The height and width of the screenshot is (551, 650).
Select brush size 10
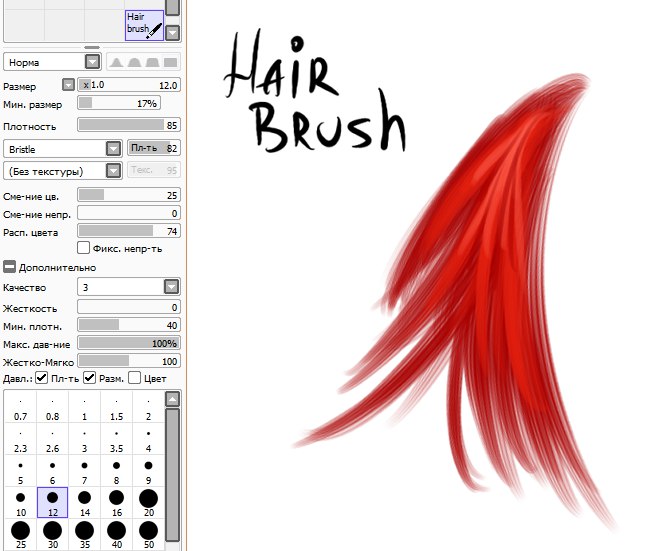click(x=20, y=503)
